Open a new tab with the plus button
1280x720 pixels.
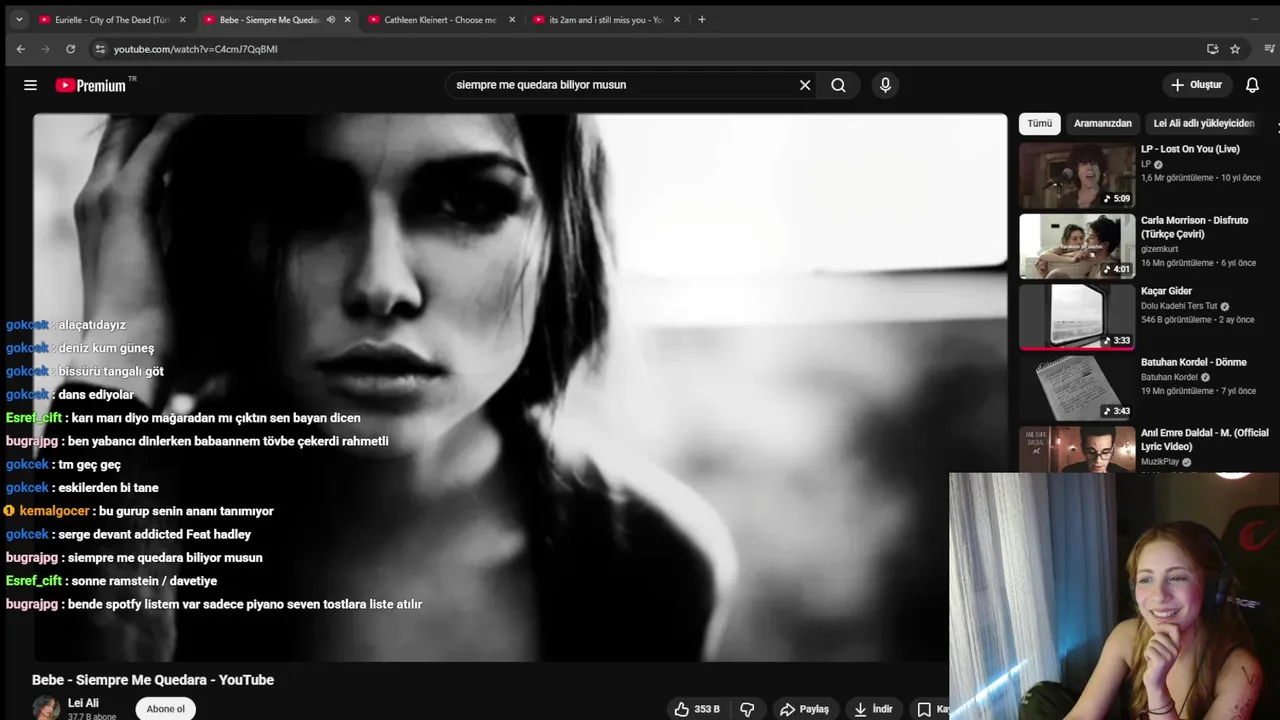click(701, 19)
